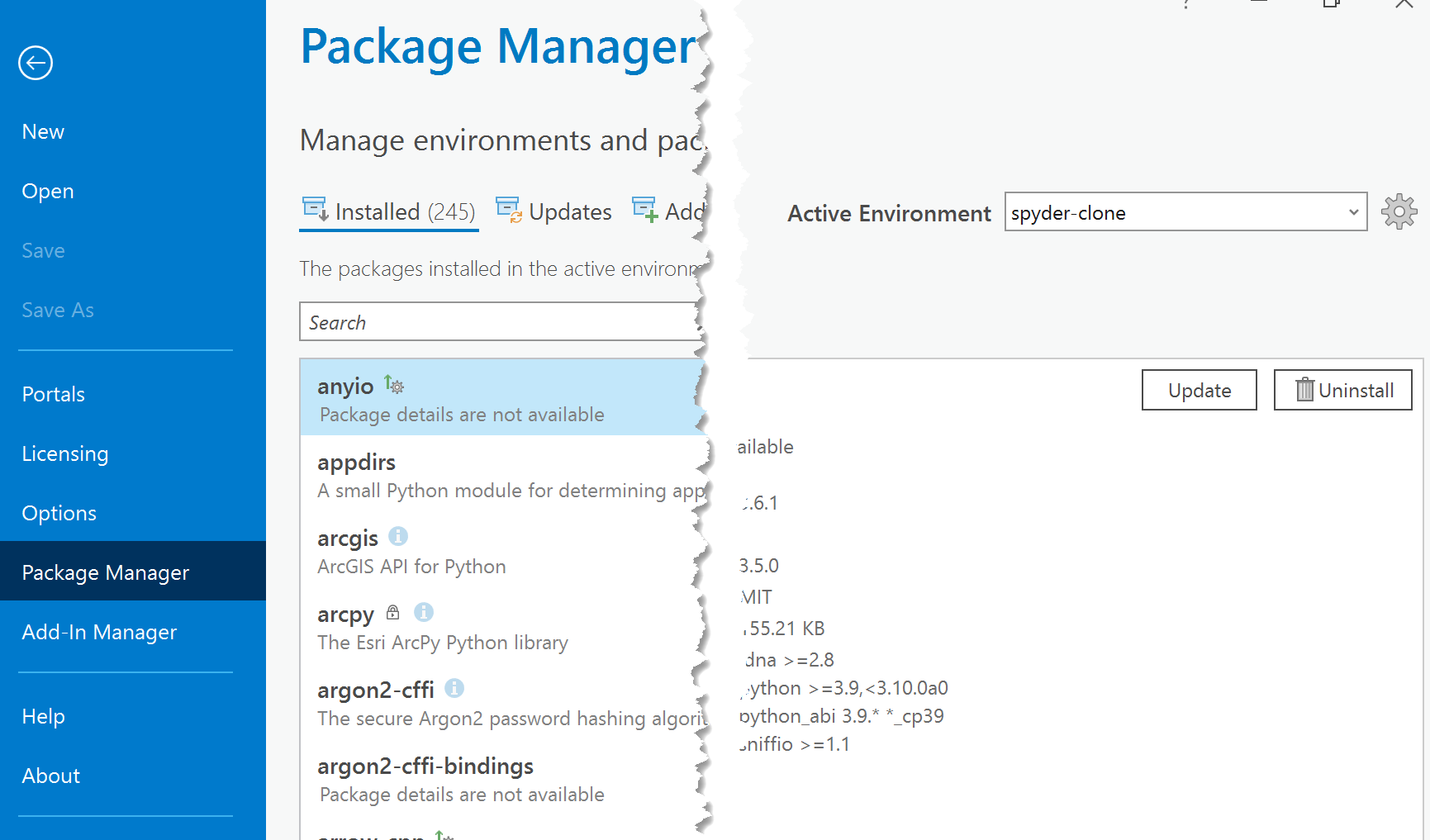Open the Portals sidebar item
Image resolution: width=1430 pixels, height=840 pixels.
(x=53, y=394)
